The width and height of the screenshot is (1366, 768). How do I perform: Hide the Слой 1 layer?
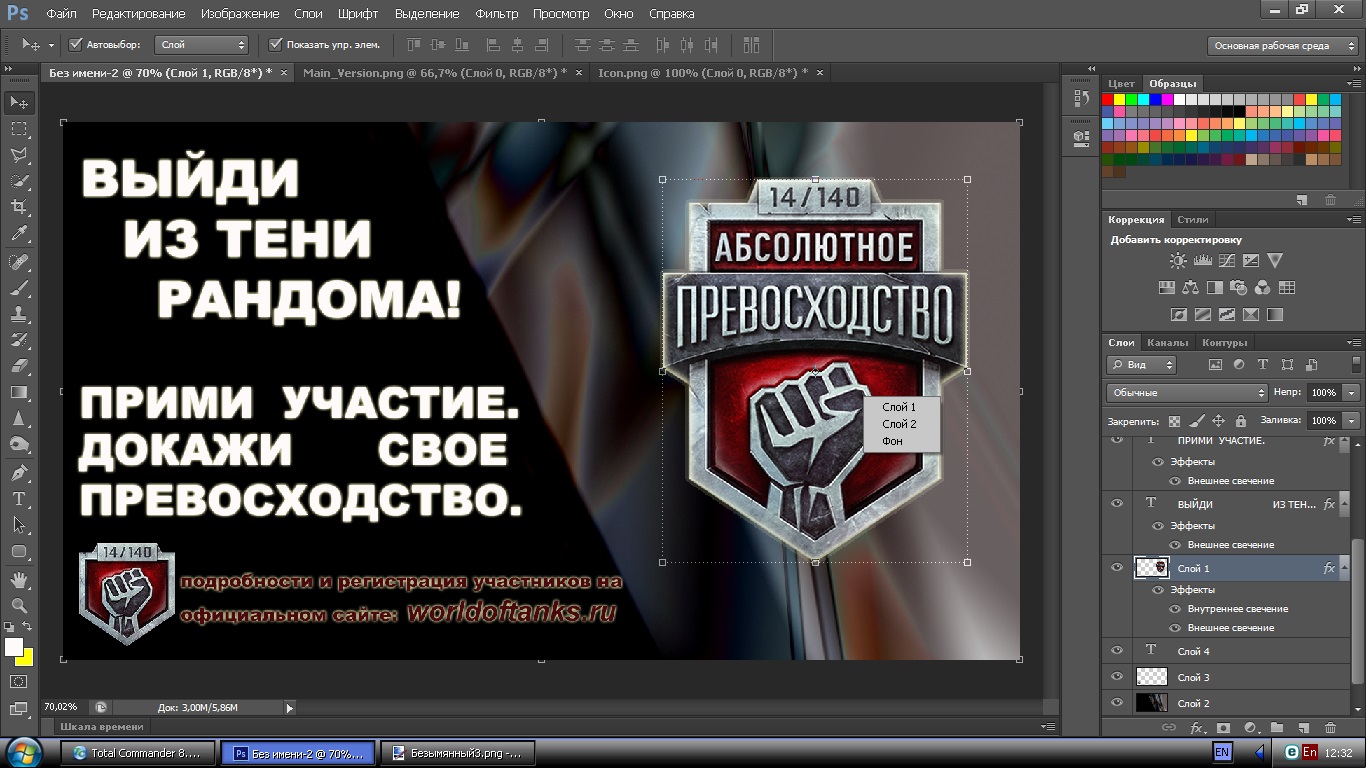[1117, 567]
